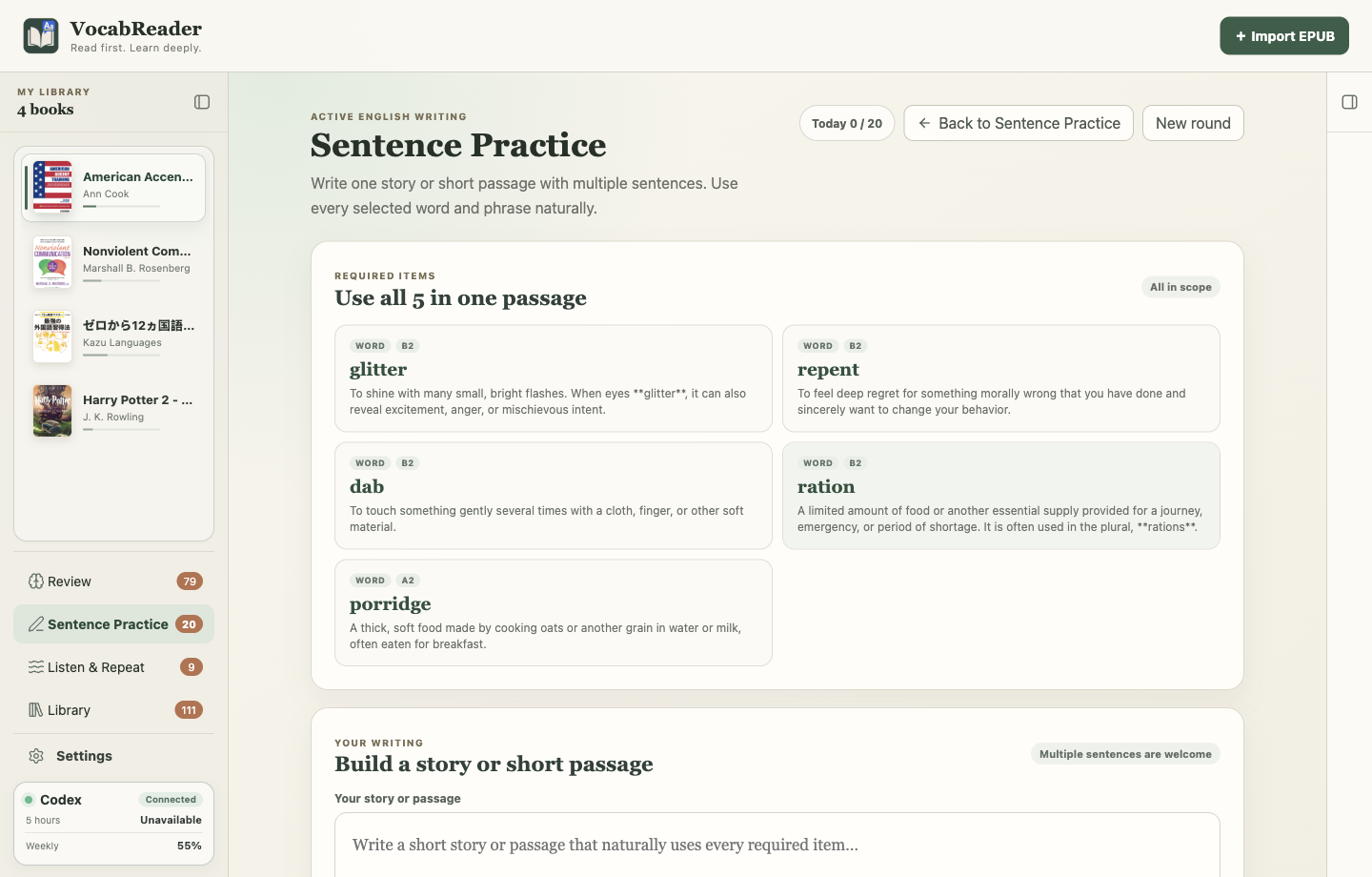Open the Japanese language book cover

[52, 336]
